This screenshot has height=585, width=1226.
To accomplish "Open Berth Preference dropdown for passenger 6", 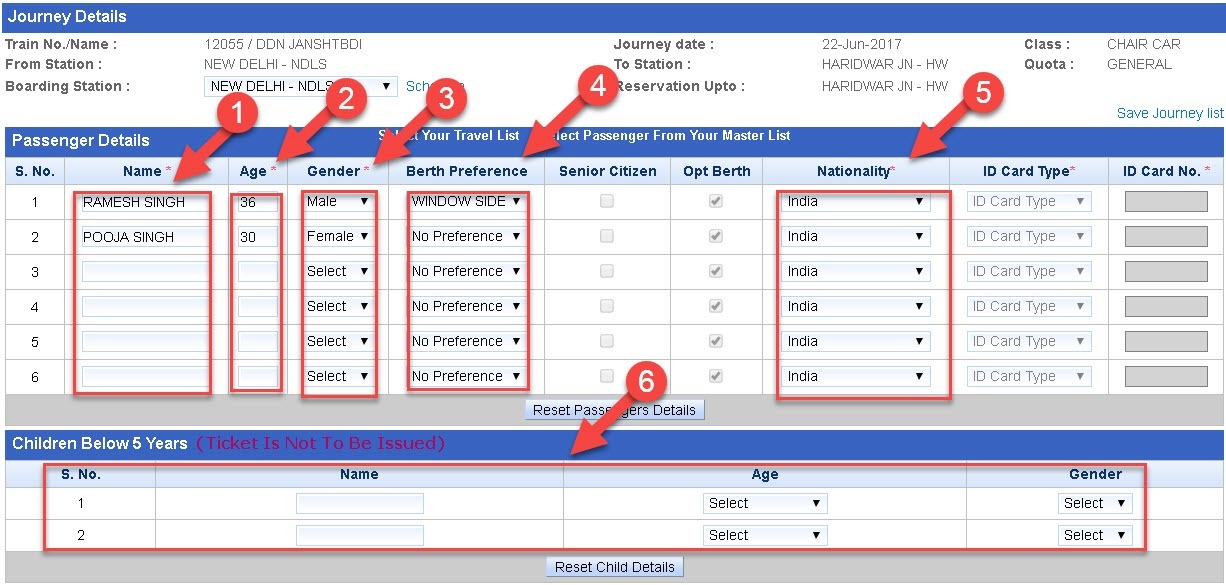I will [466, 376].
